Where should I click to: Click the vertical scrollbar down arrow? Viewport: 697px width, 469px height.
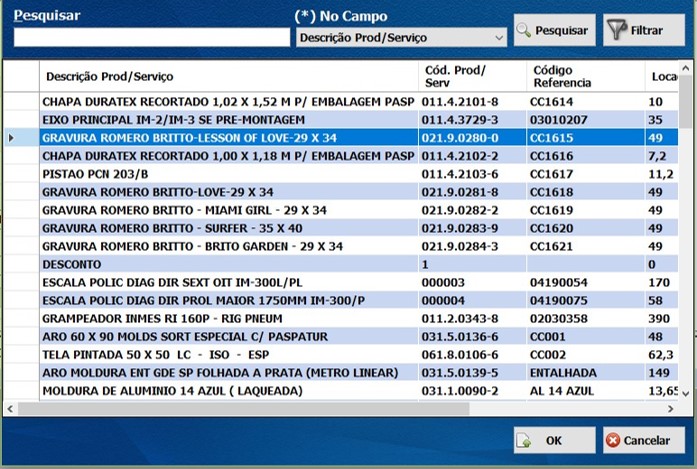[685, 394]
